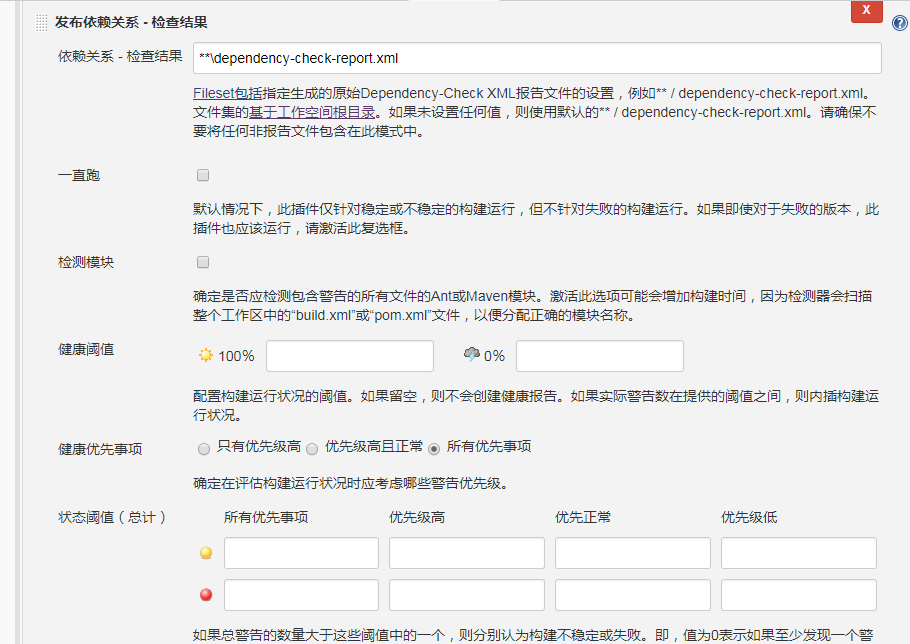Focus the 0% unhealthy threshold field
Screen dimensions: 910x644
(600, 356)
